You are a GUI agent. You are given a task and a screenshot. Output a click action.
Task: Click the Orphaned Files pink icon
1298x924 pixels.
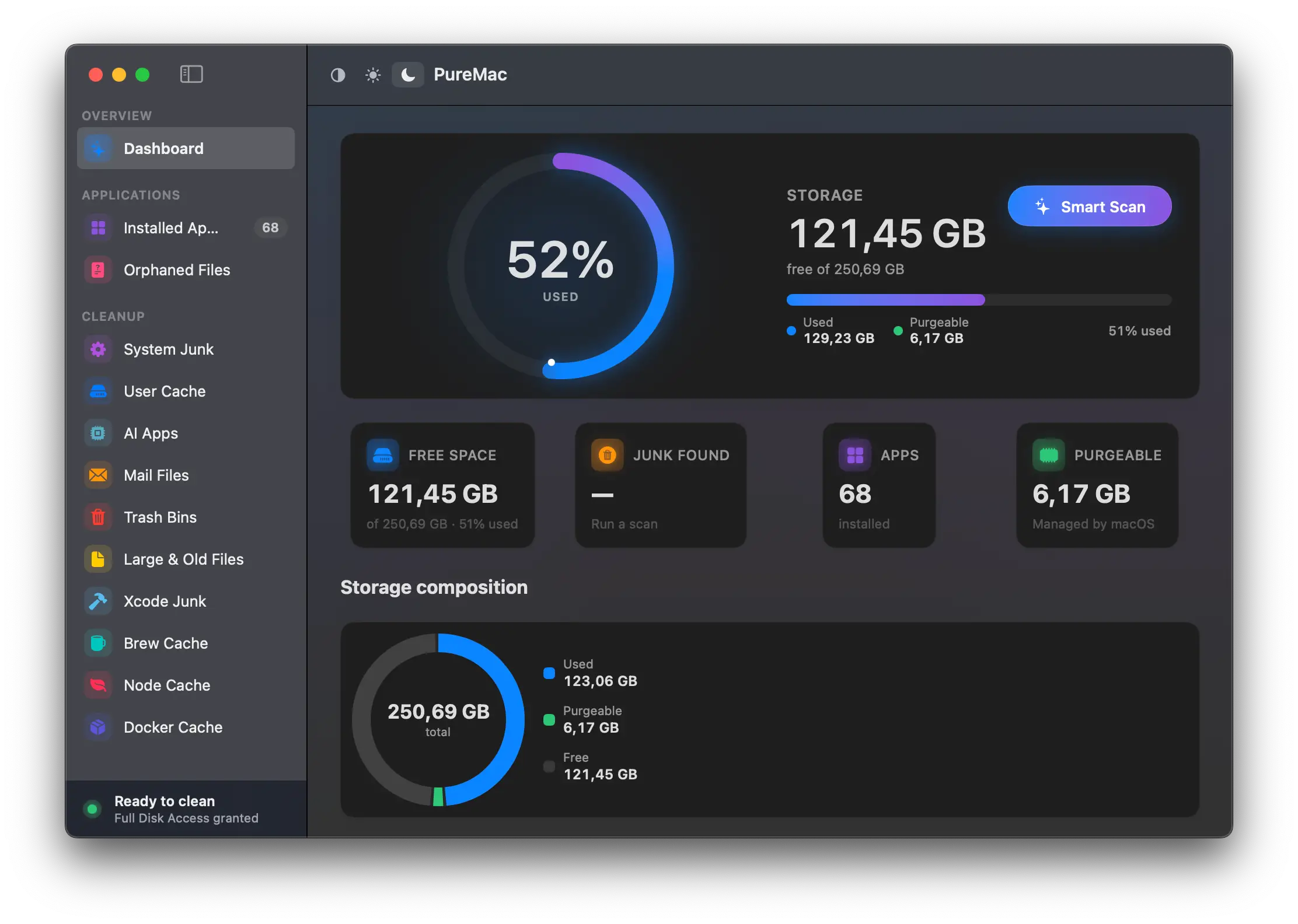pyautogui.click(x=98, y=269)
